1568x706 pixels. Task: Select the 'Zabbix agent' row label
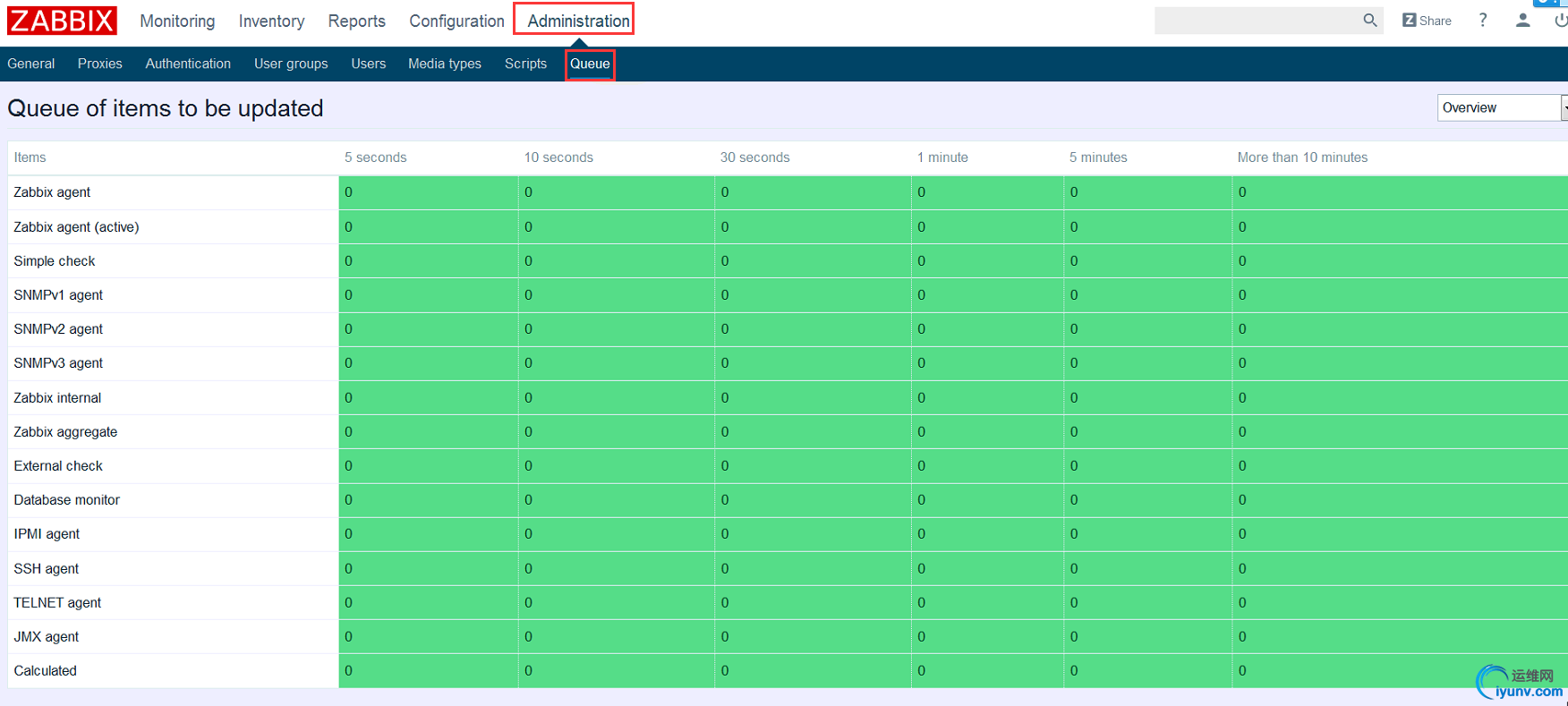(x=52, y=192)
